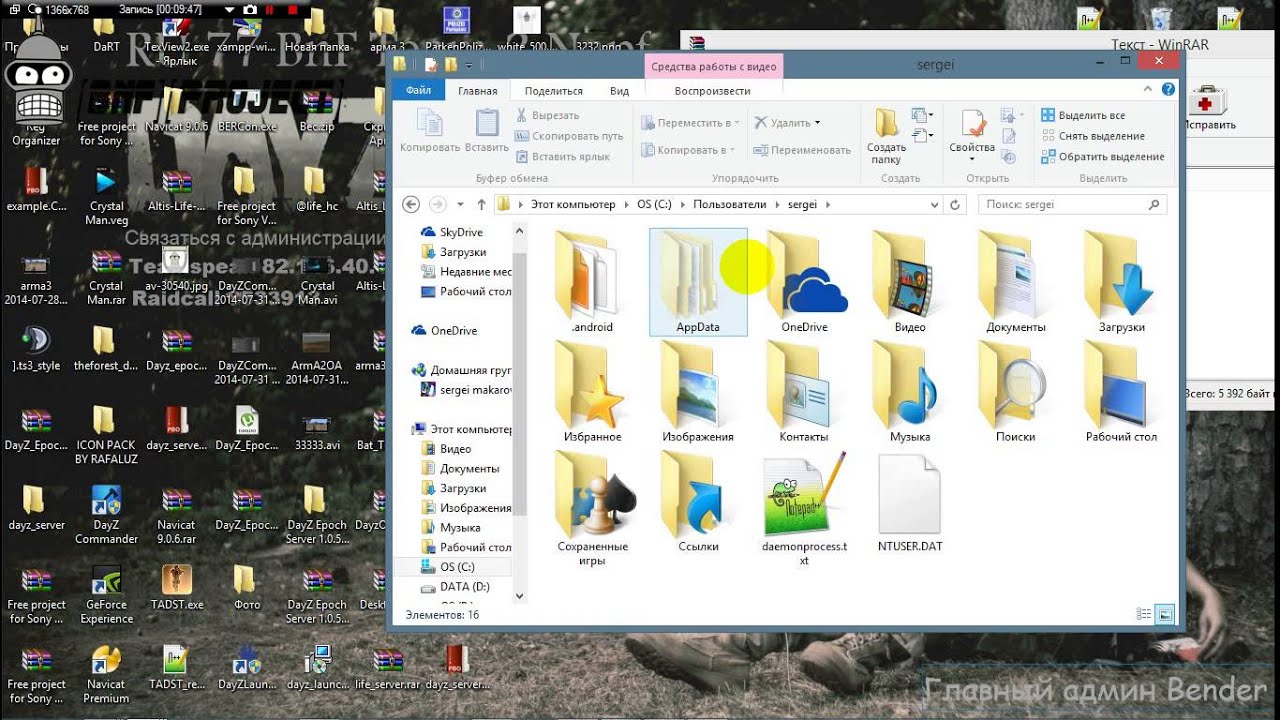Click the Копировать ribbon button

tap(430, 131)
